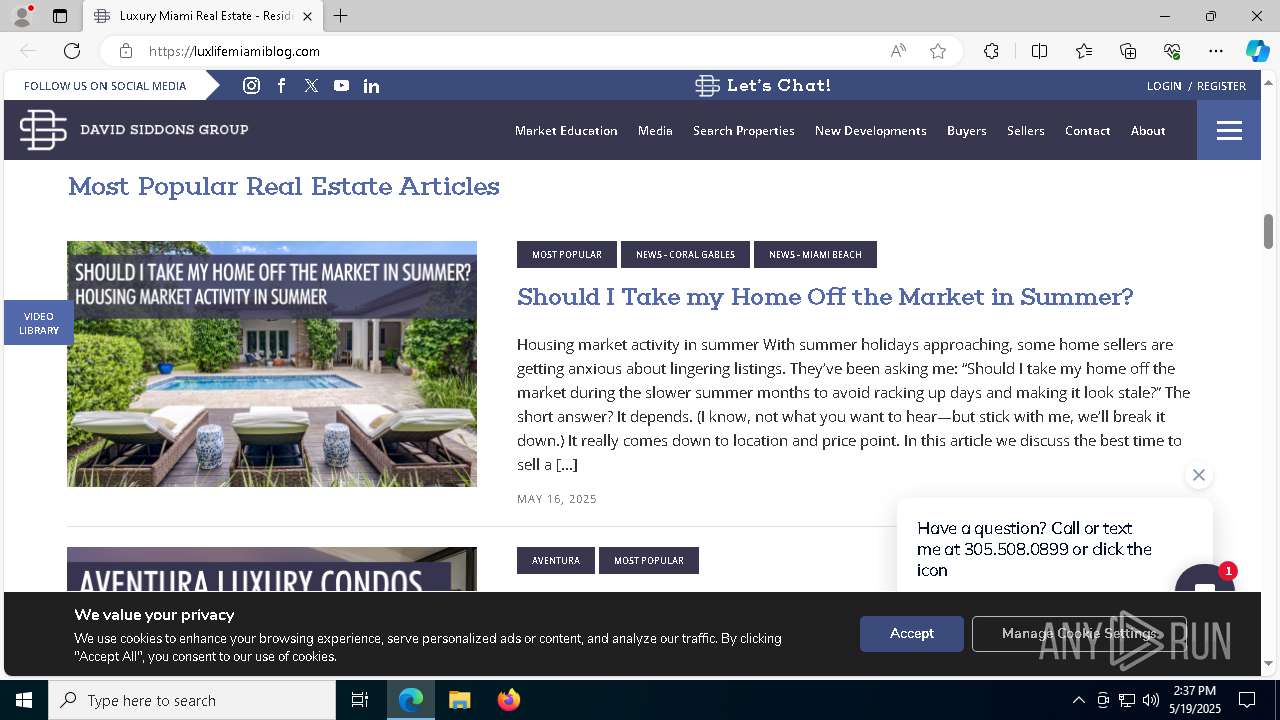Image resolution: width=1280 pixels, height=720 pixels.
Task: Open the LinkedIn social icon
Action: tap(371, 86)
